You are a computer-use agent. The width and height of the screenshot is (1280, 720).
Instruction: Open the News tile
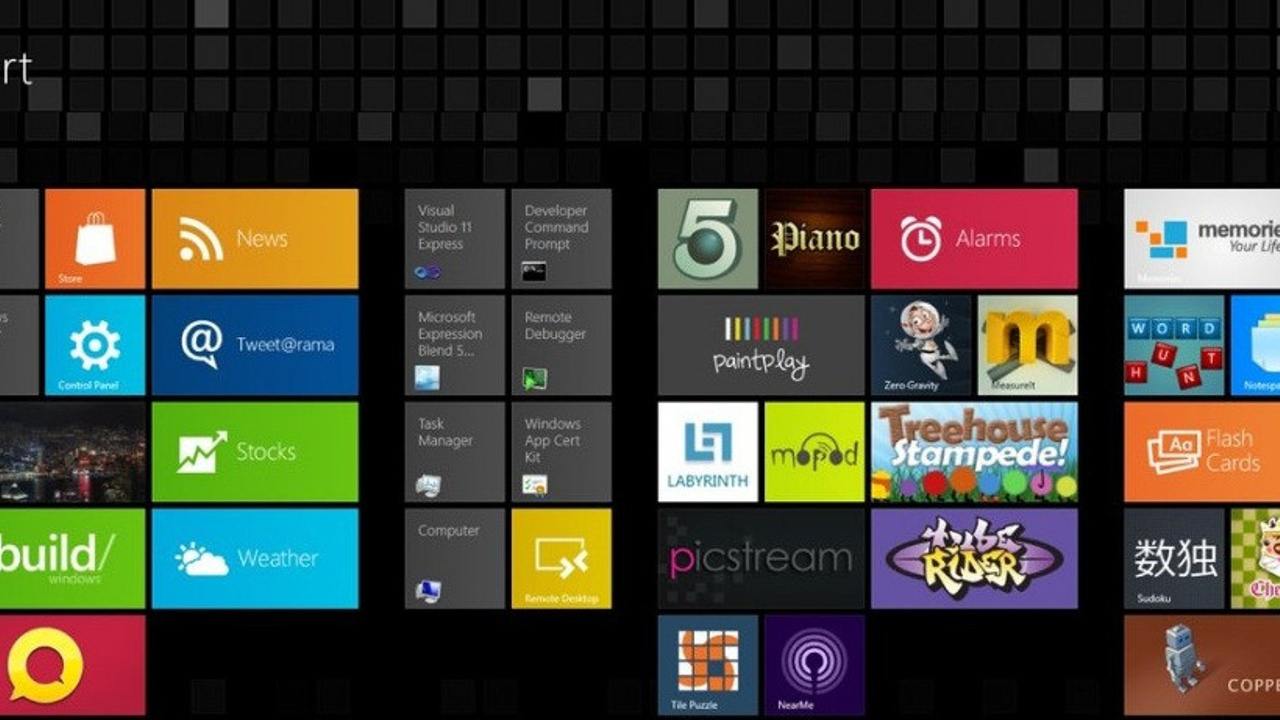click(x=255, y=239)
